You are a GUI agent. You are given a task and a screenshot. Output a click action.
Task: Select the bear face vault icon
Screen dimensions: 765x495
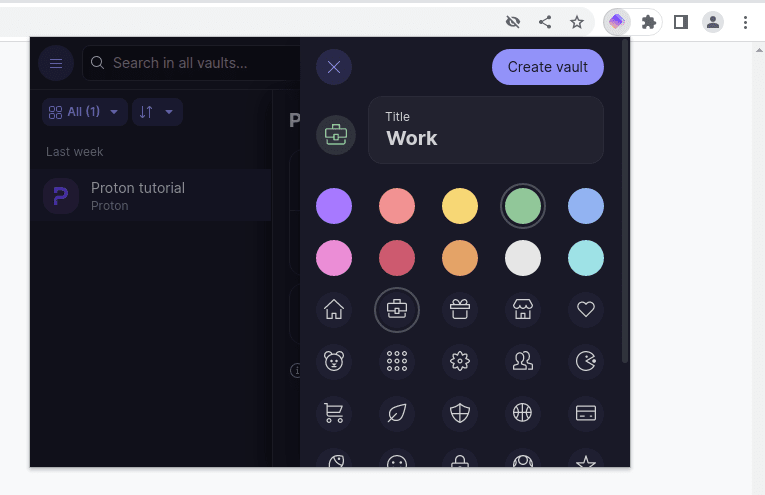click(x=334, y=361)
